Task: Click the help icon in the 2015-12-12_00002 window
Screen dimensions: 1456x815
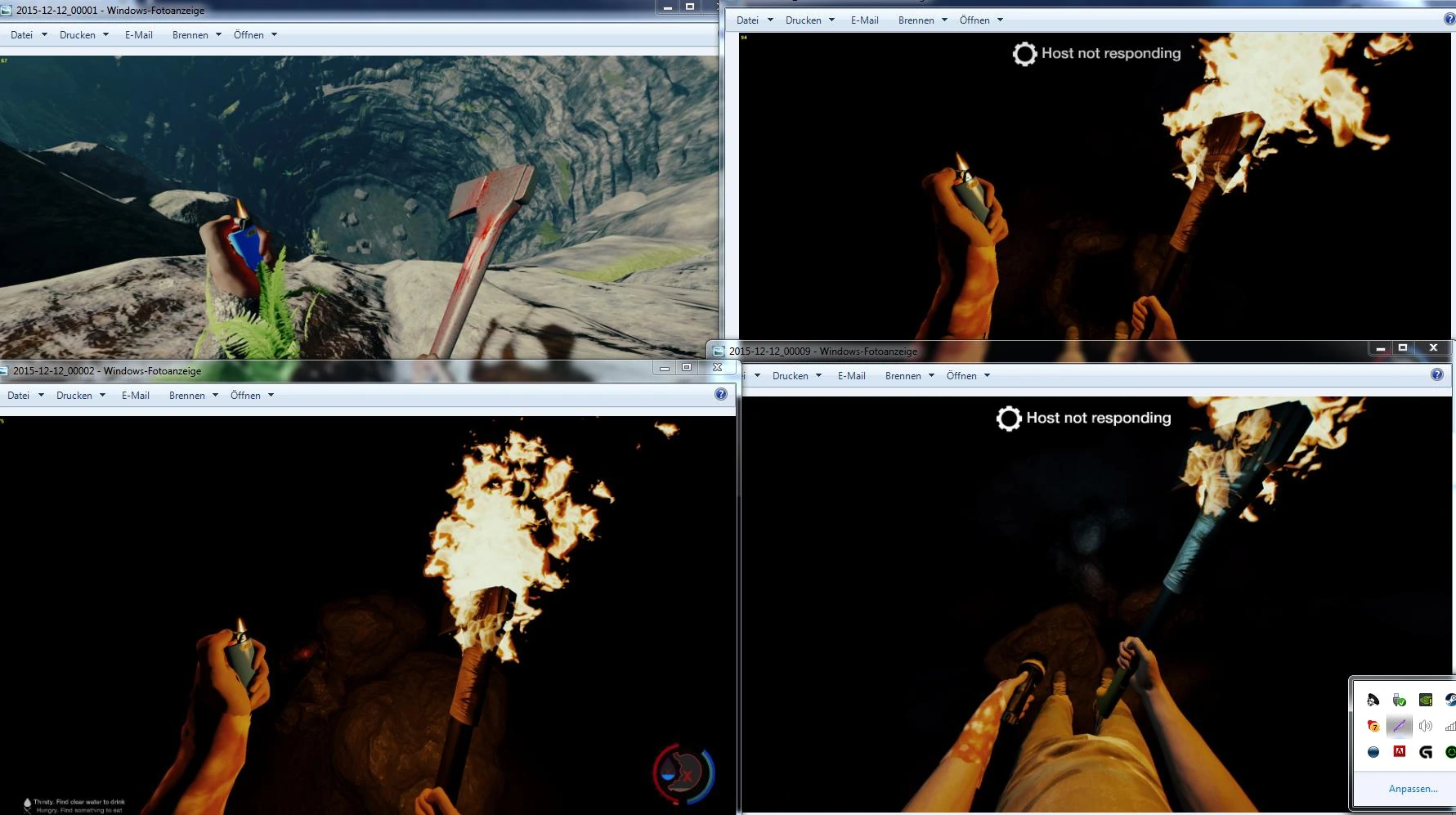Action: tap(721, 394)
